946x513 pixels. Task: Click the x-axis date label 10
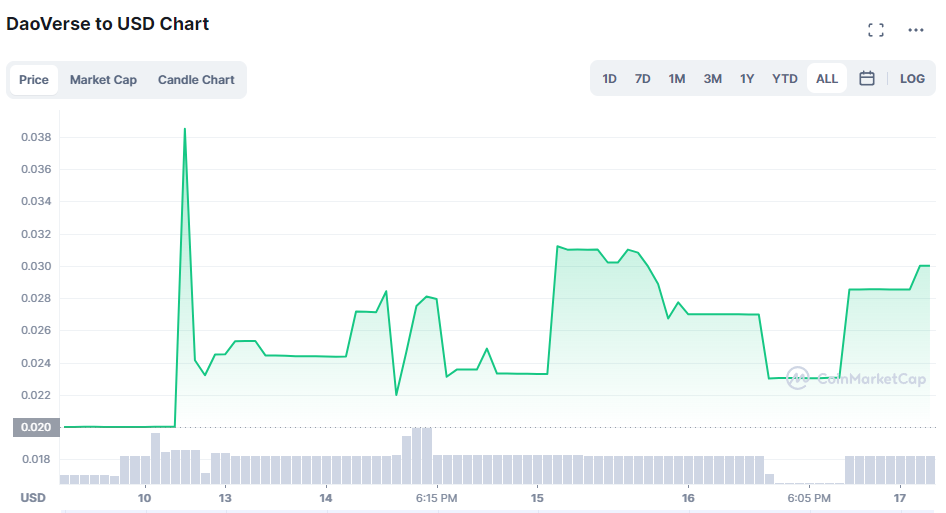[x=144, y=499]
